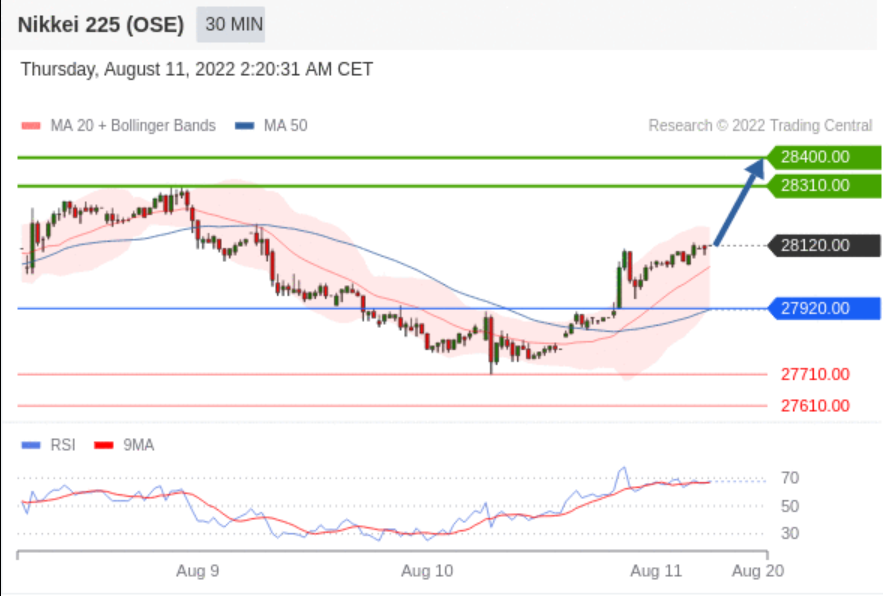Click the Thursday, August 11, 2022 timestamp

click(197, 69)
